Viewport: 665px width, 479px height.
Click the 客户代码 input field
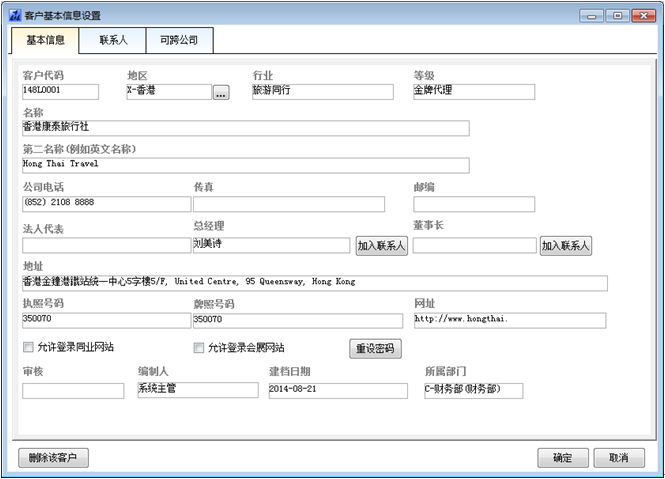(60, 92)
